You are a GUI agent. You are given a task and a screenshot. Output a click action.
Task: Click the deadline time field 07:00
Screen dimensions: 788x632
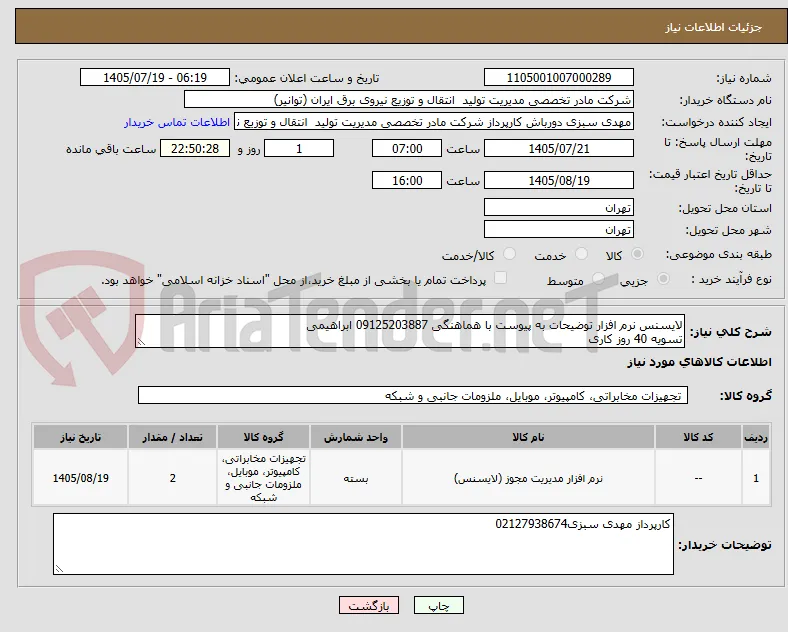click(x=407, y=148)
